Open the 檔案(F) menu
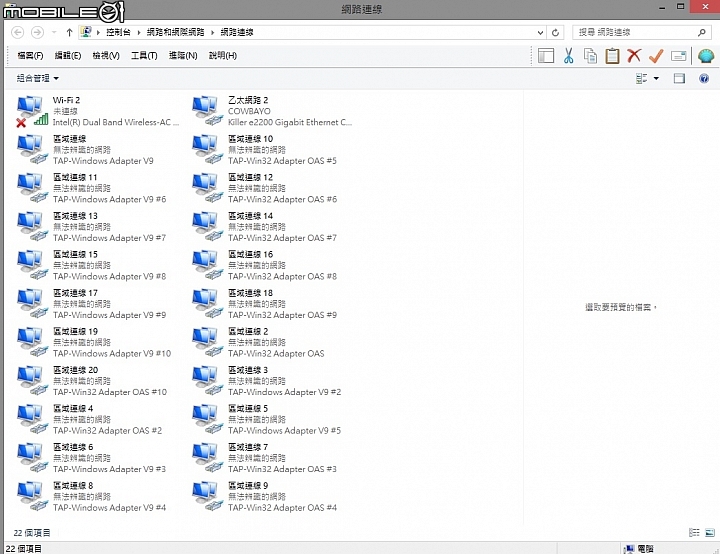The height and width of the screenshot is (554, 720). coord(30,56)
